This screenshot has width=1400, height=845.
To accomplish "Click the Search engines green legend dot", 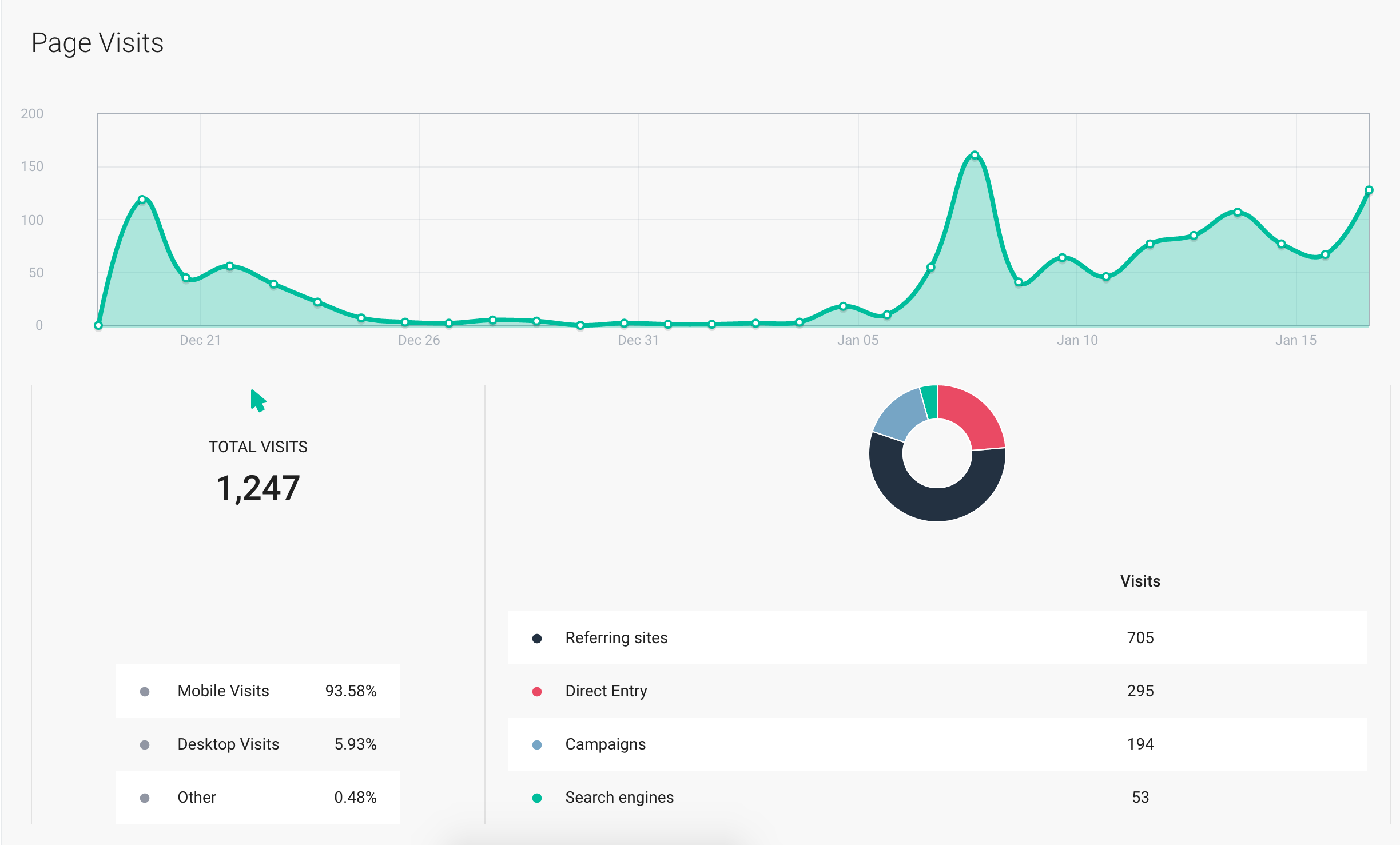I will [x=536, y=798].
